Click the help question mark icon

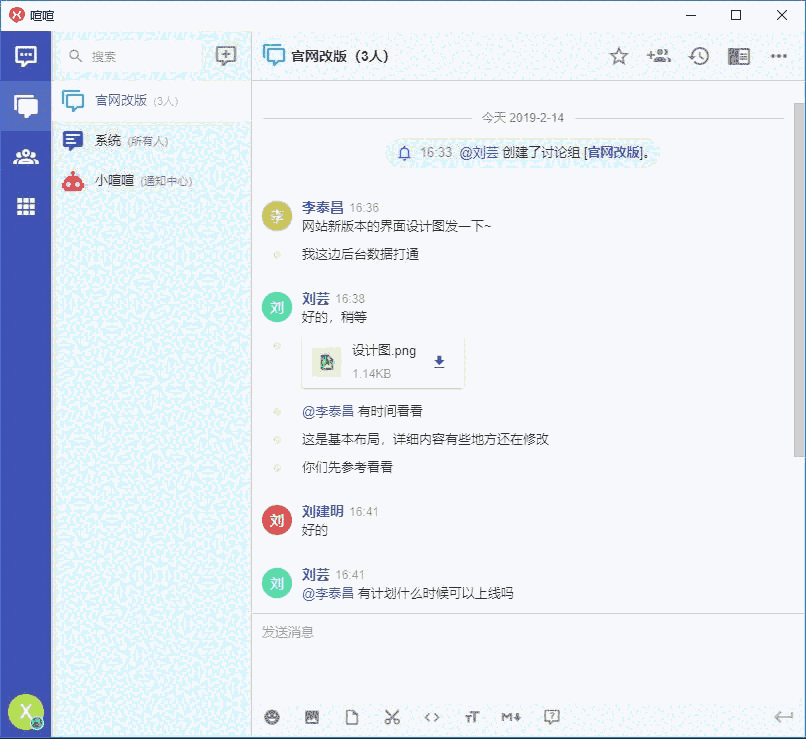point(551,717)
